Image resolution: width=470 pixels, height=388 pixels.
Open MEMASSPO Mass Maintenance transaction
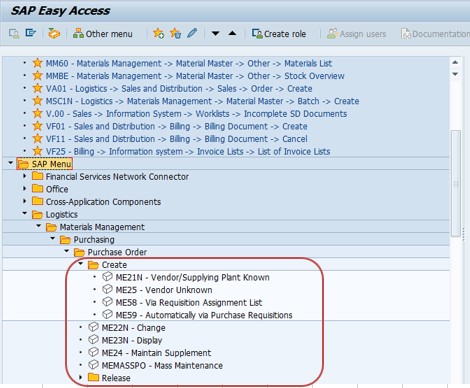point(162,366)
